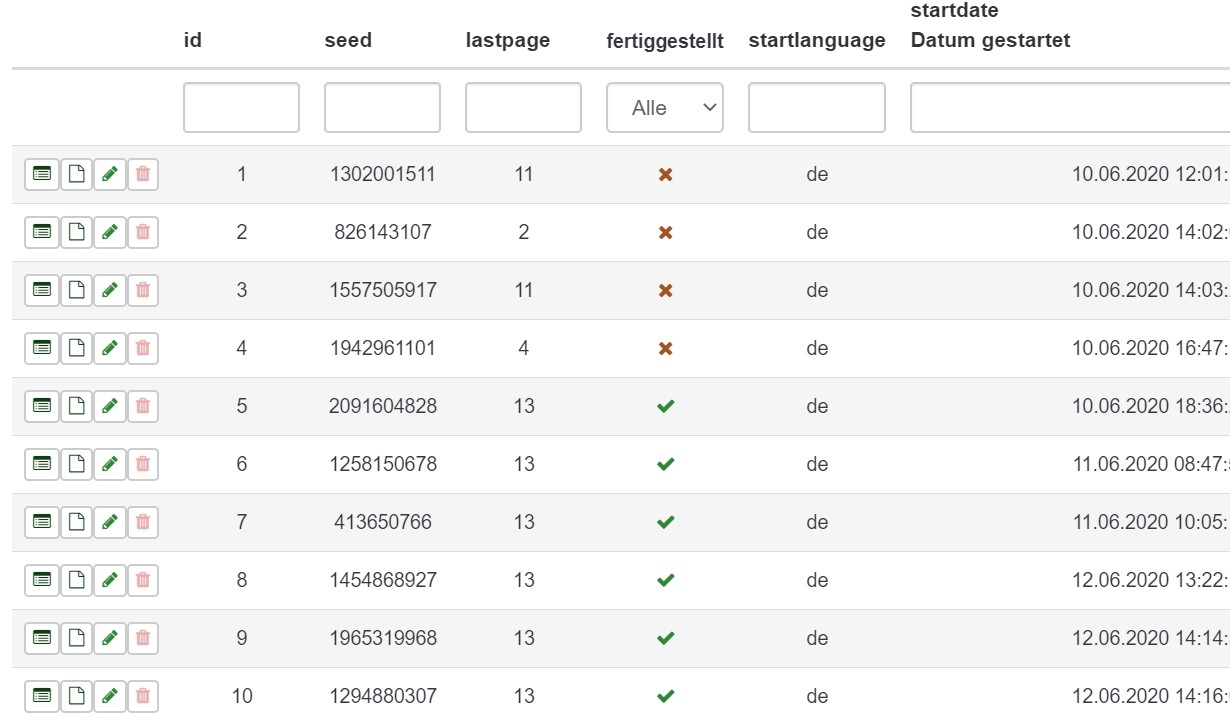Open details icon for response id 8
The width and height of the screenshot is (1230, 723).
pyautogui.click(x=41, y=580)
